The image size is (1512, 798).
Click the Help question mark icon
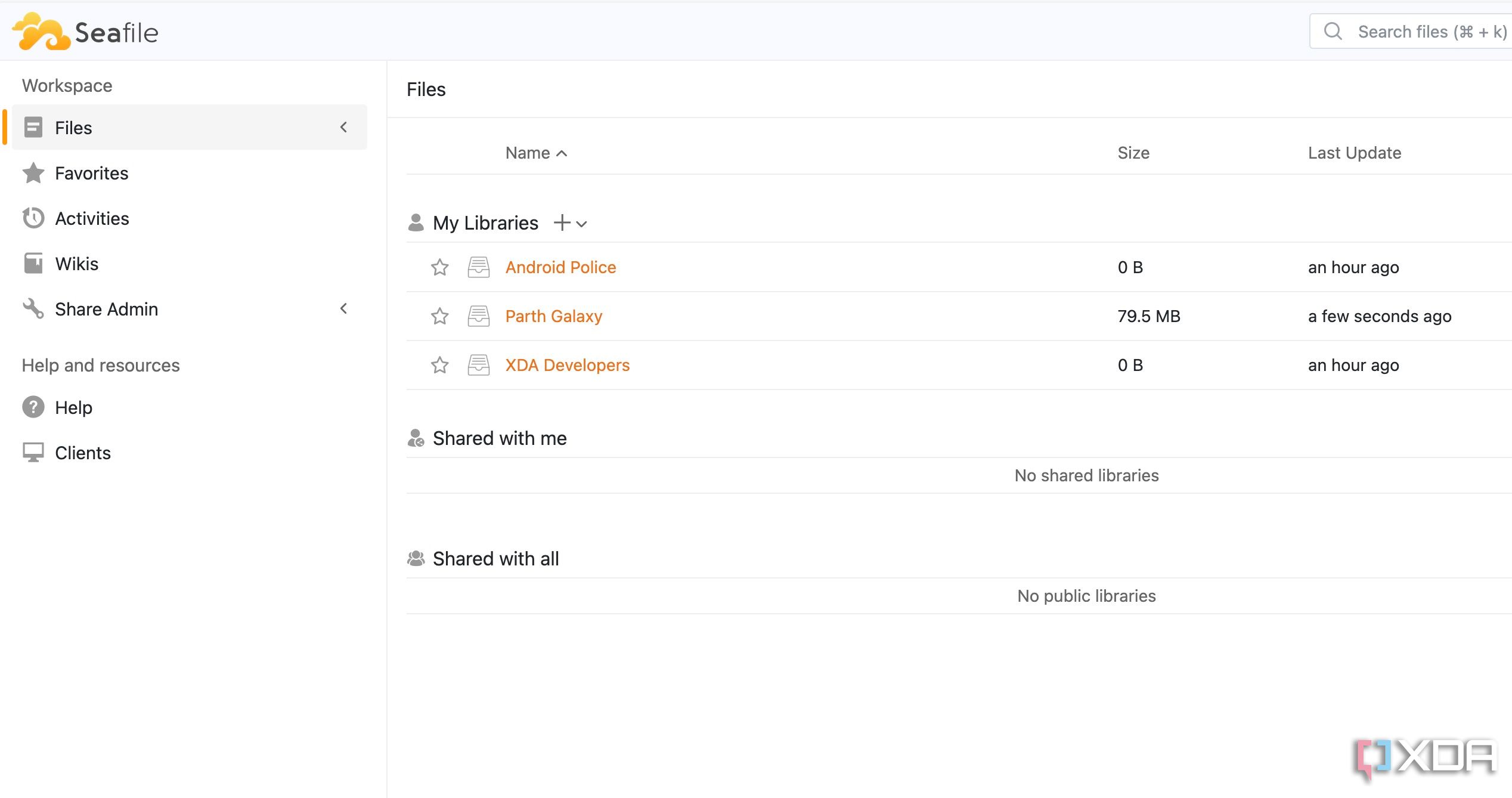(x=33, y=407)
